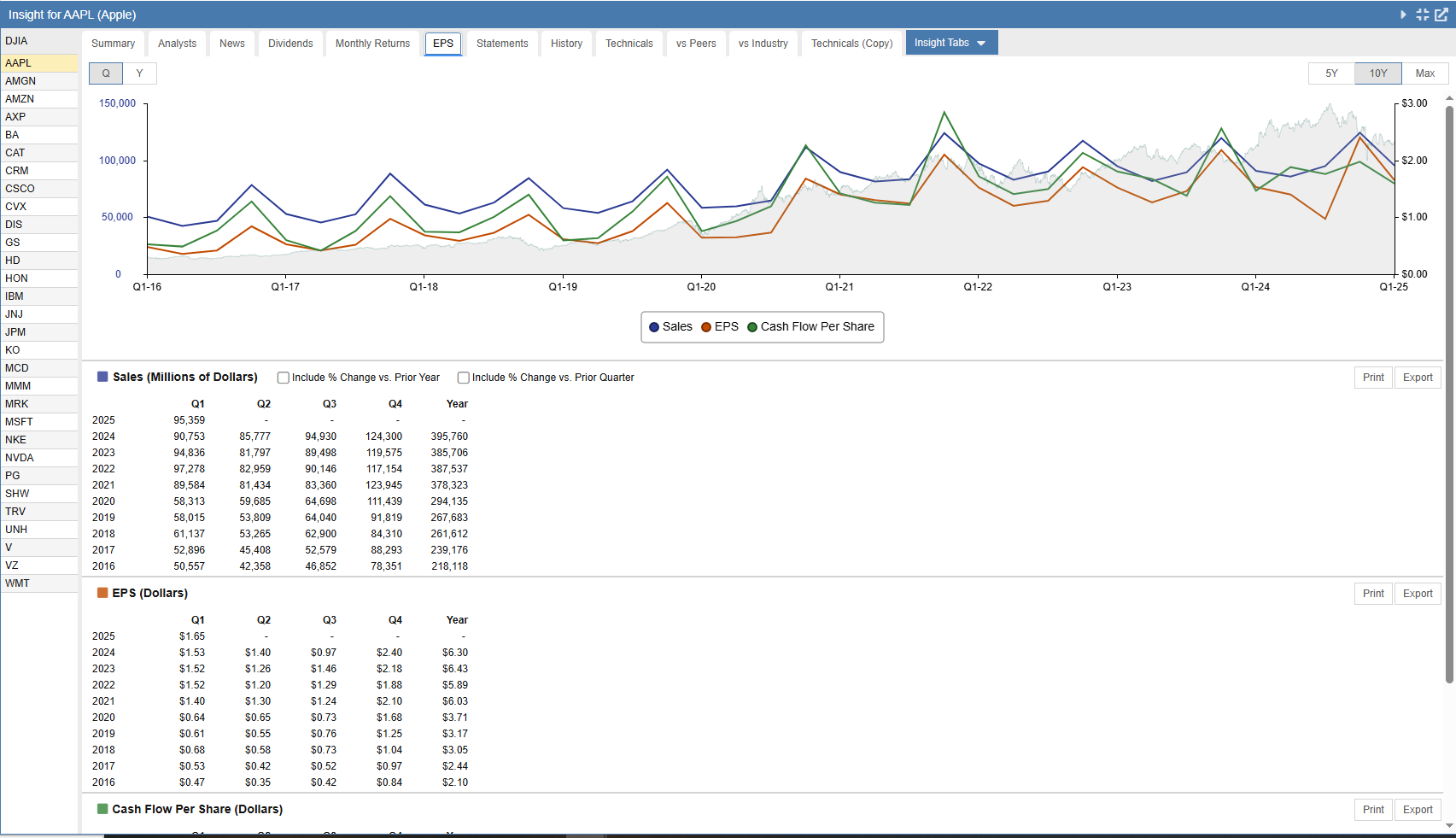
Task: Select WMT in the ticker list
Action: (x=39, y=583)
